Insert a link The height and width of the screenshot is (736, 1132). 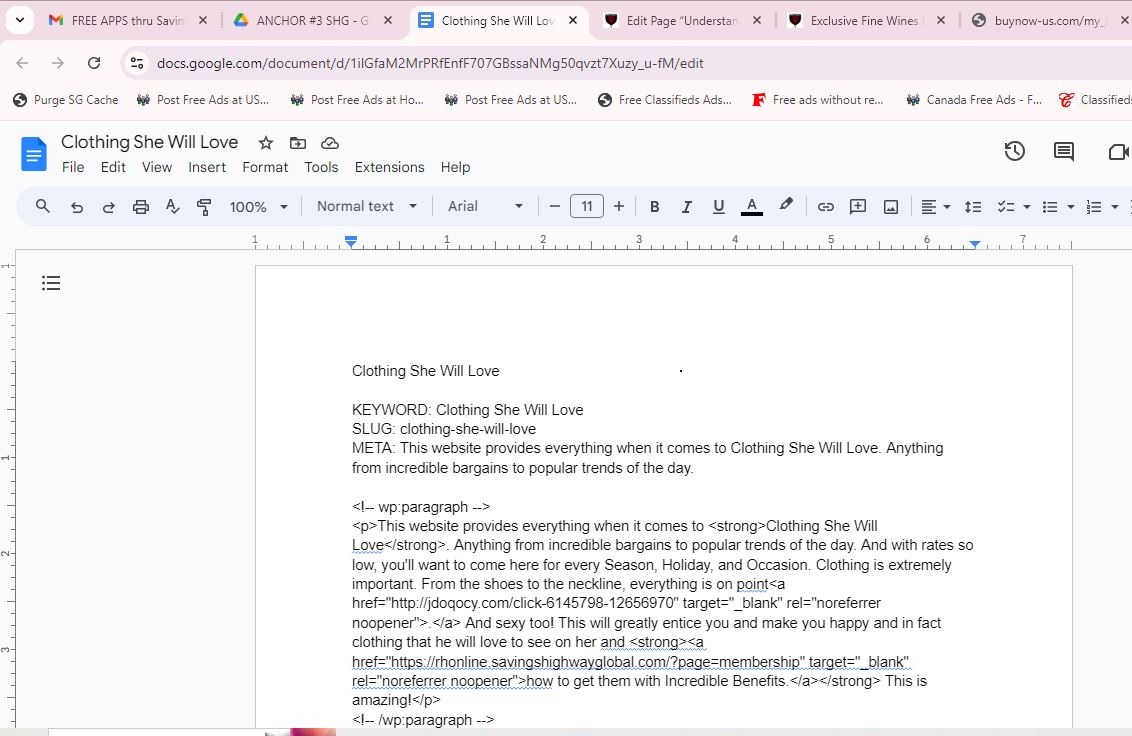(825, 207)
